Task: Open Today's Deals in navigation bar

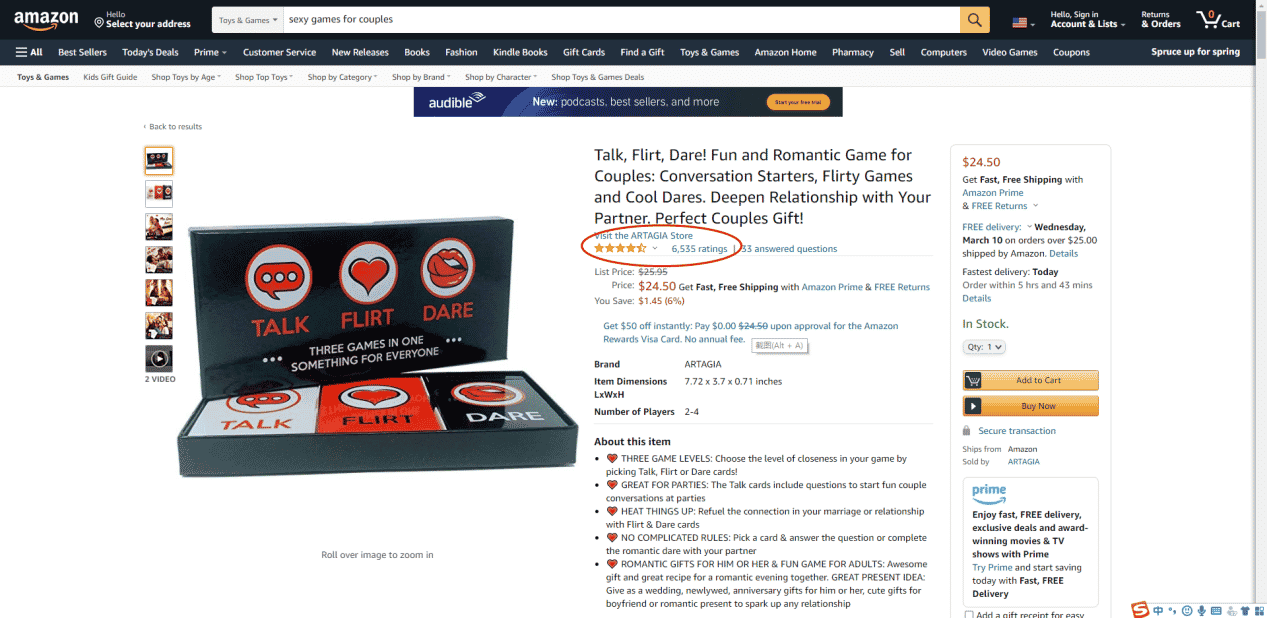Action: point(150,52)
